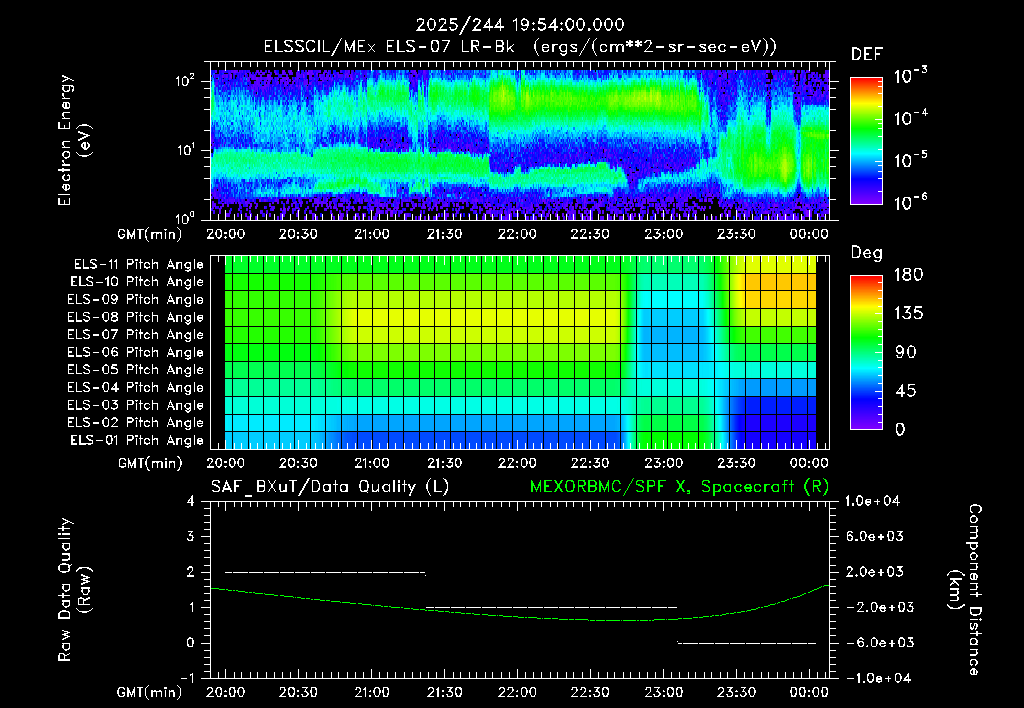
Task: Click 'GMT(min)' under the pitch angle panel
Action: tap(149, 464)
